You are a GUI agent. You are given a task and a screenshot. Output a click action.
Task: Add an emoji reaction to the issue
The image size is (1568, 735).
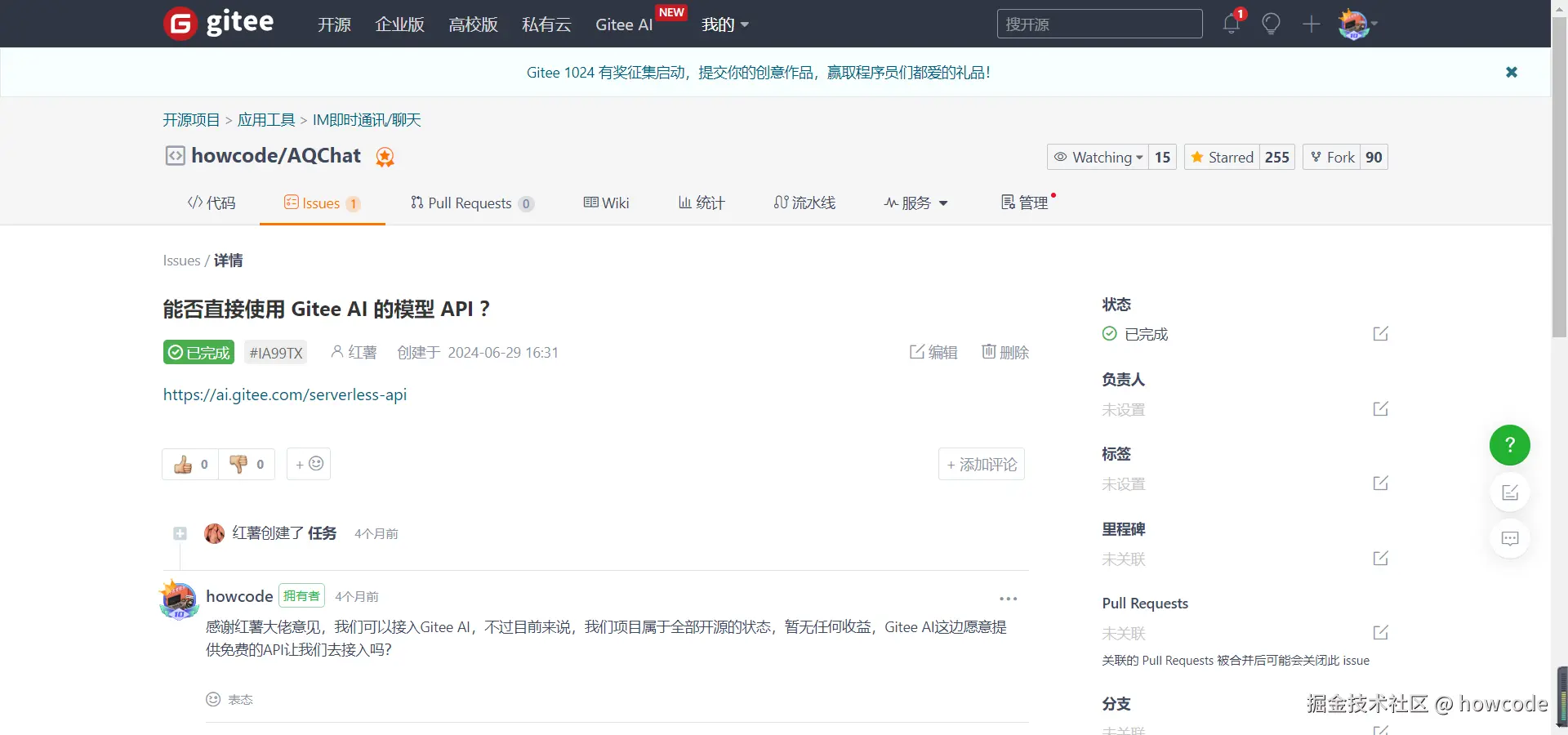point(309,464)
